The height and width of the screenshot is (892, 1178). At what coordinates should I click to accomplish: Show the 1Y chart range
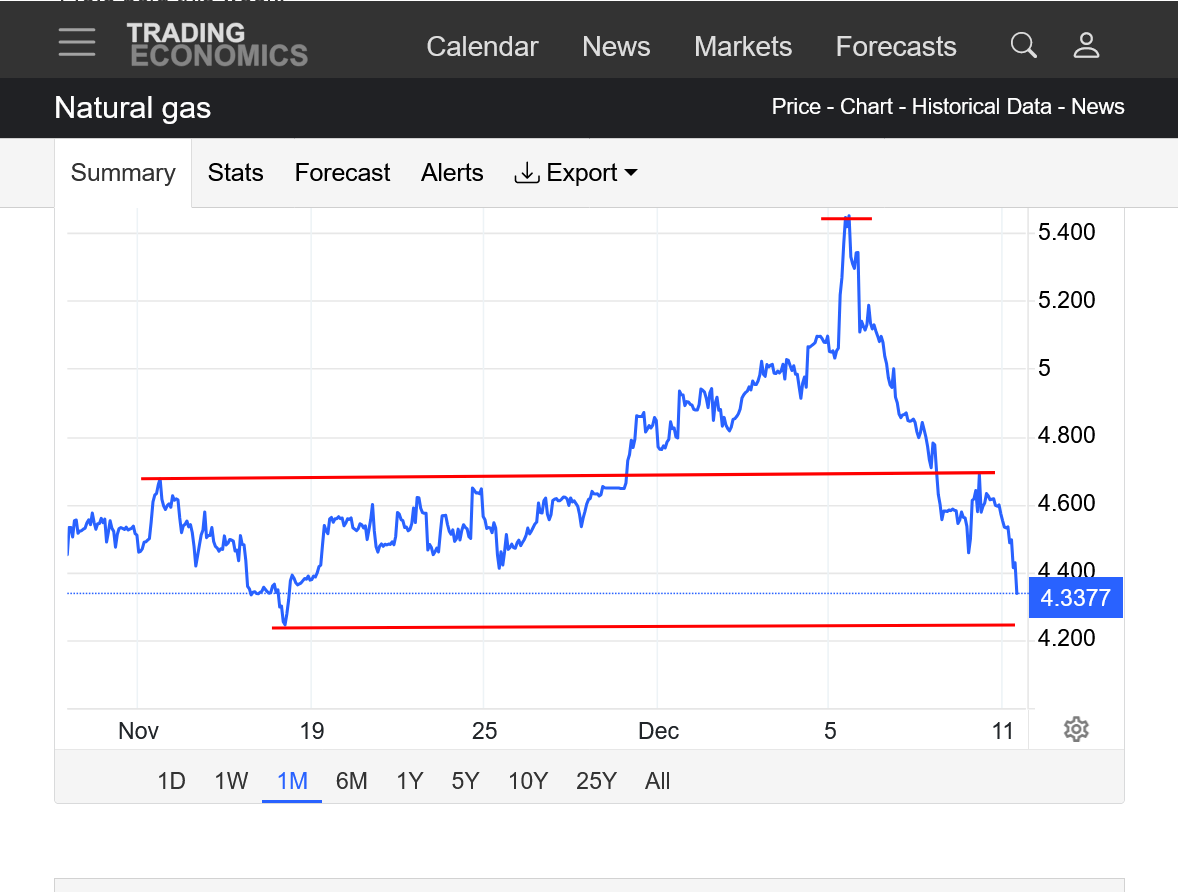click(409, 781)
